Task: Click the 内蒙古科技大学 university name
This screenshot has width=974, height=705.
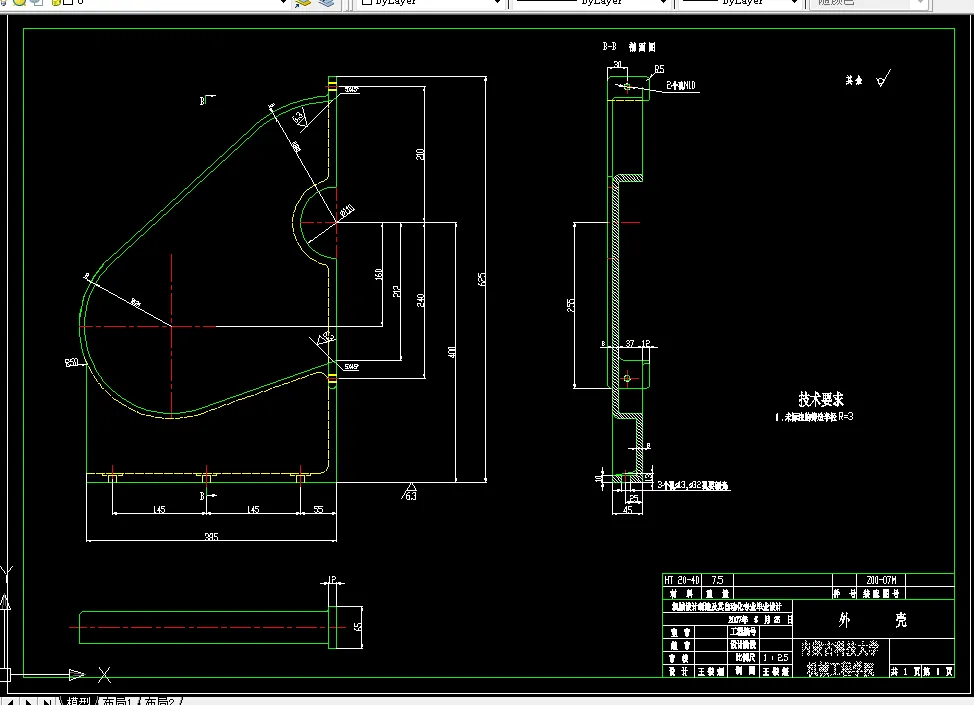Action: (840, 648)
